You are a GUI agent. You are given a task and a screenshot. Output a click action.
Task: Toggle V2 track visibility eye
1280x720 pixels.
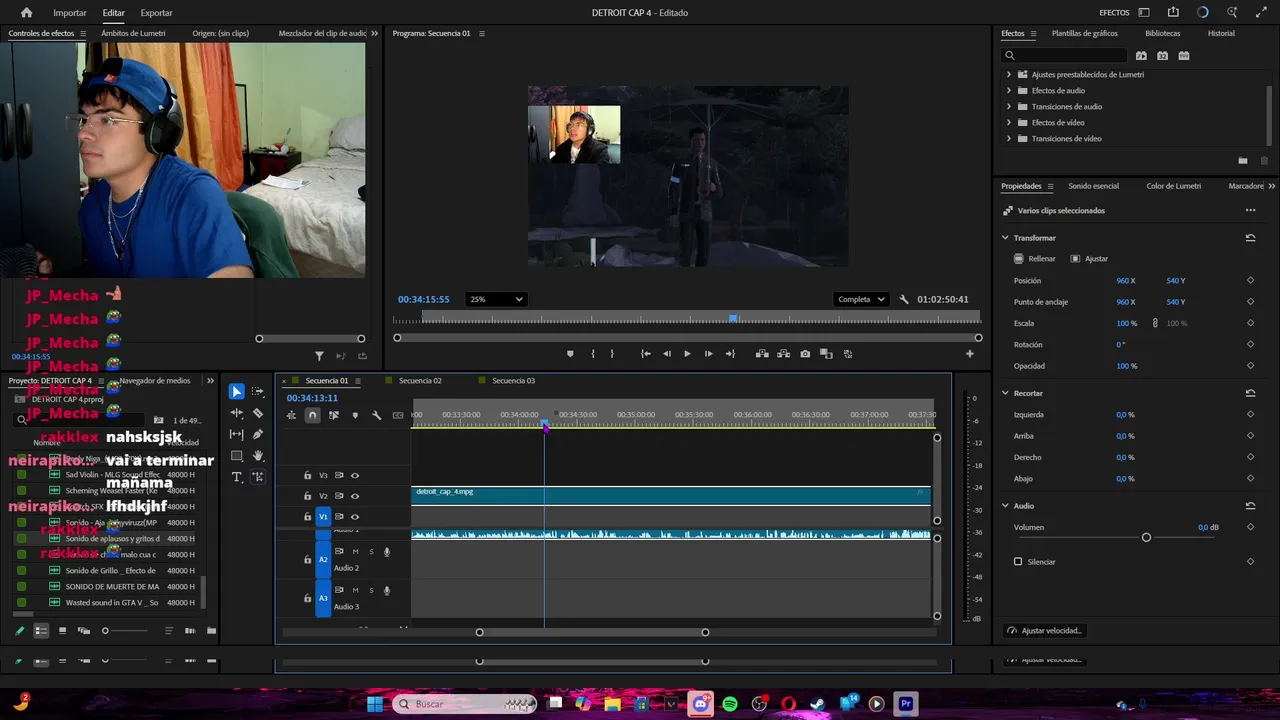(355, 496)
